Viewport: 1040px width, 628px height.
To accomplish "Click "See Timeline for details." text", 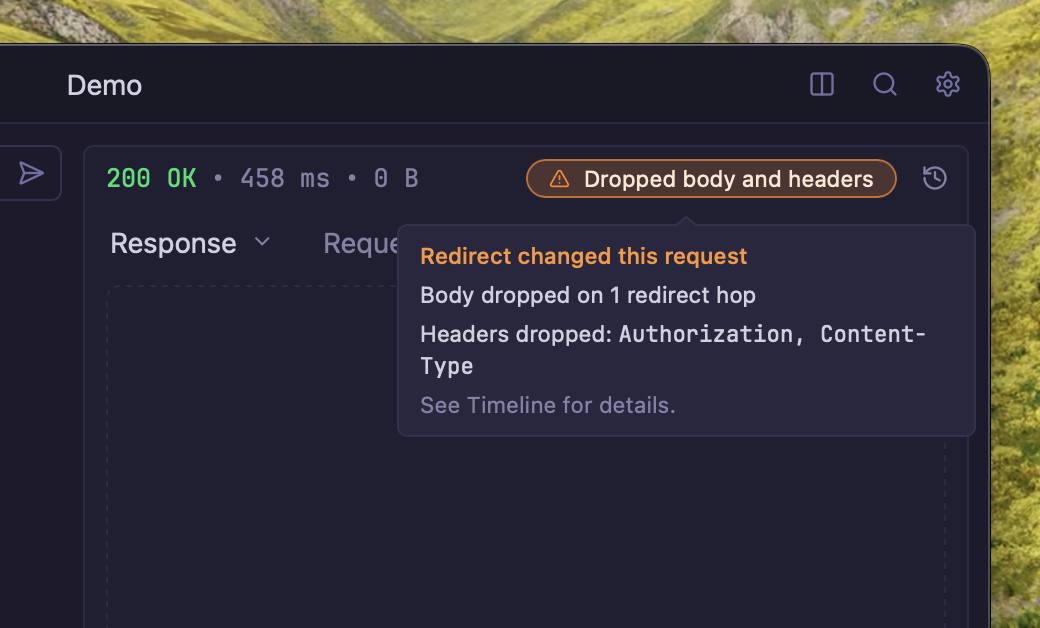I will coord(548,405).
